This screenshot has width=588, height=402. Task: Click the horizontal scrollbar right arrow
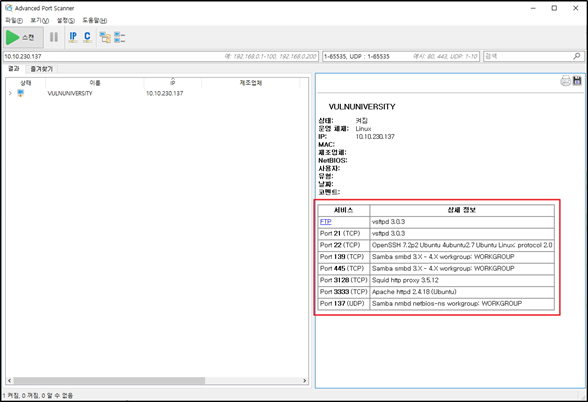tap(304, 381)
